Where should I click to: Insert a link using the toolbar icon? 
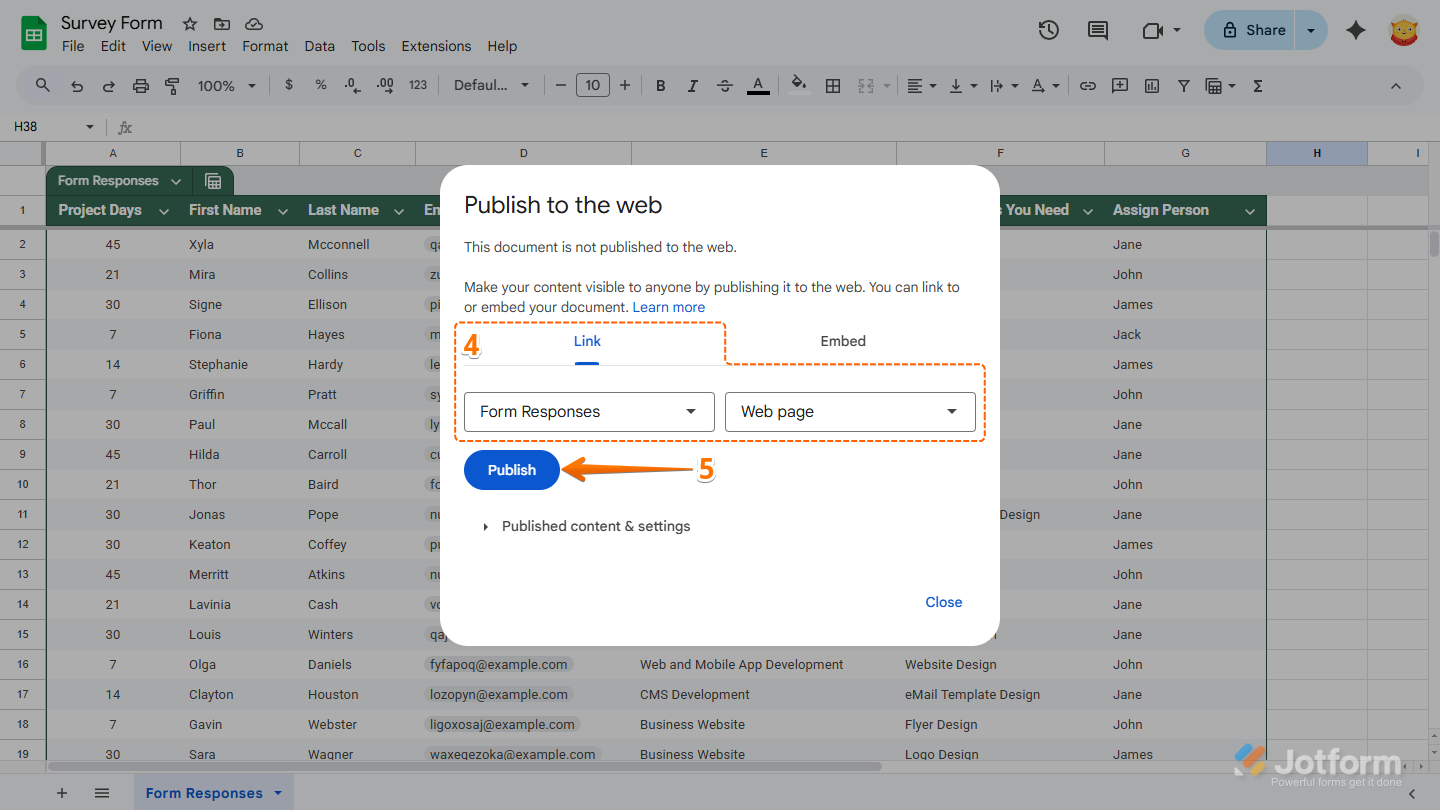1087,85
